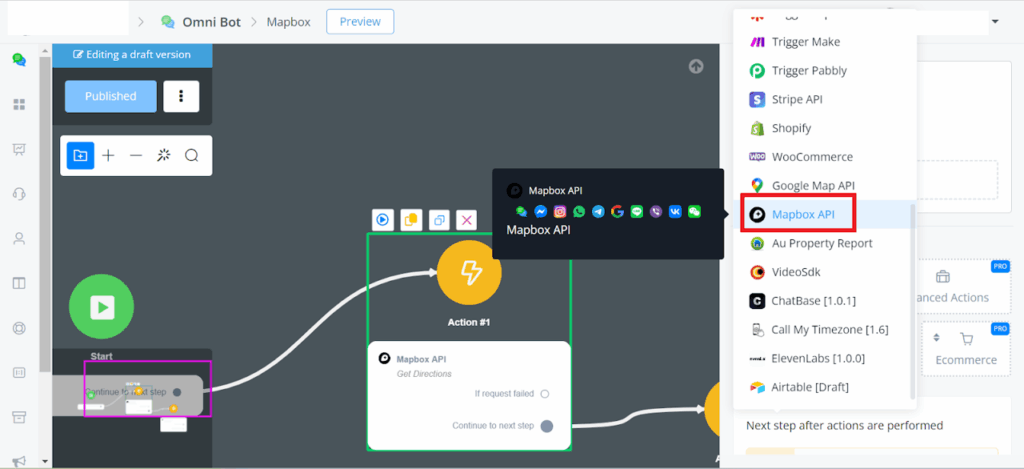Expand the account dropdown arrow at top right
This screenshot has width=1024, height=469.
(995, 21)
